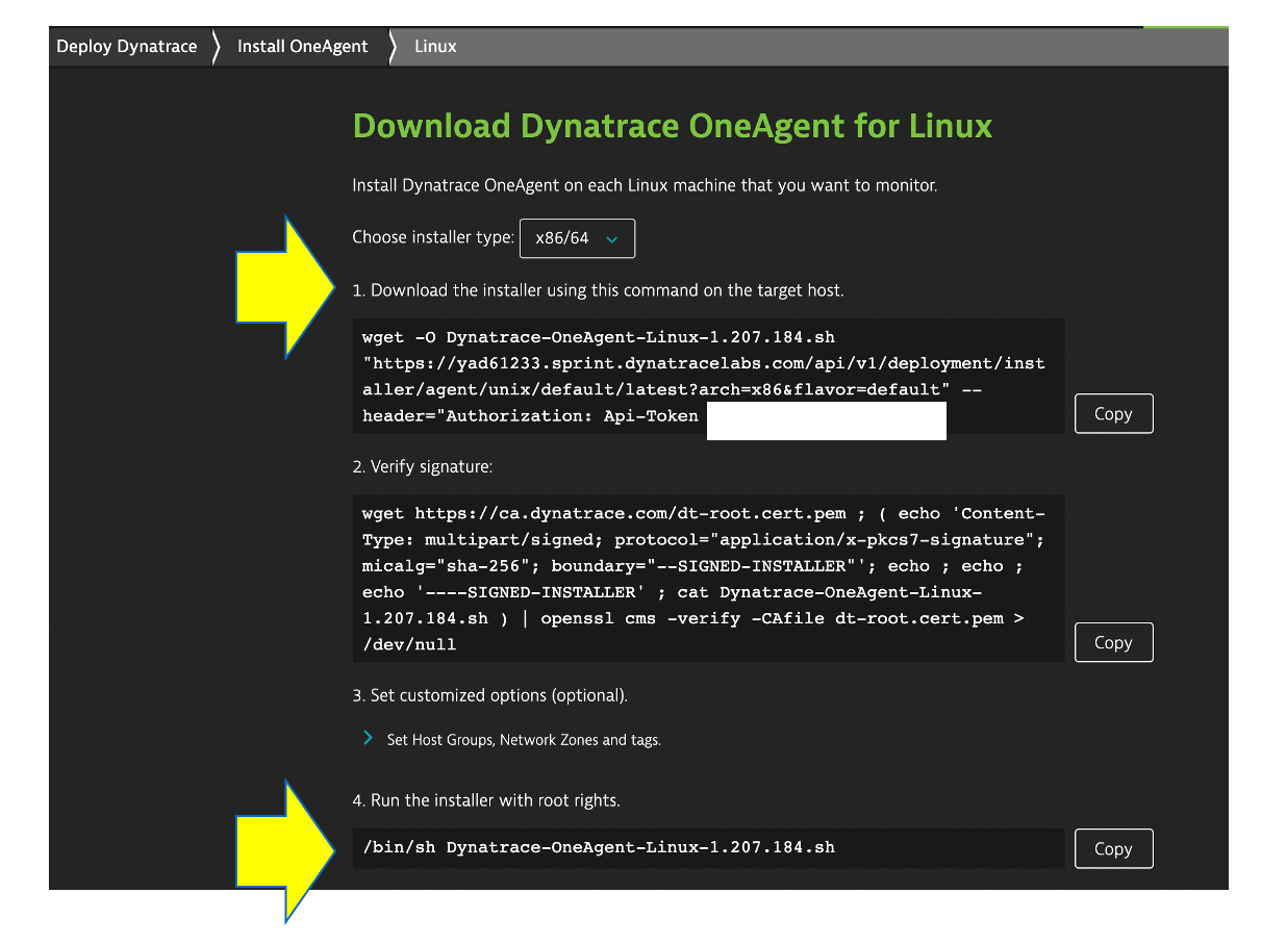Image resolution: width=1262 pixels, height=945 pixels.
Task: Copy the wget download installer command
Action: tap(1113, 414)
